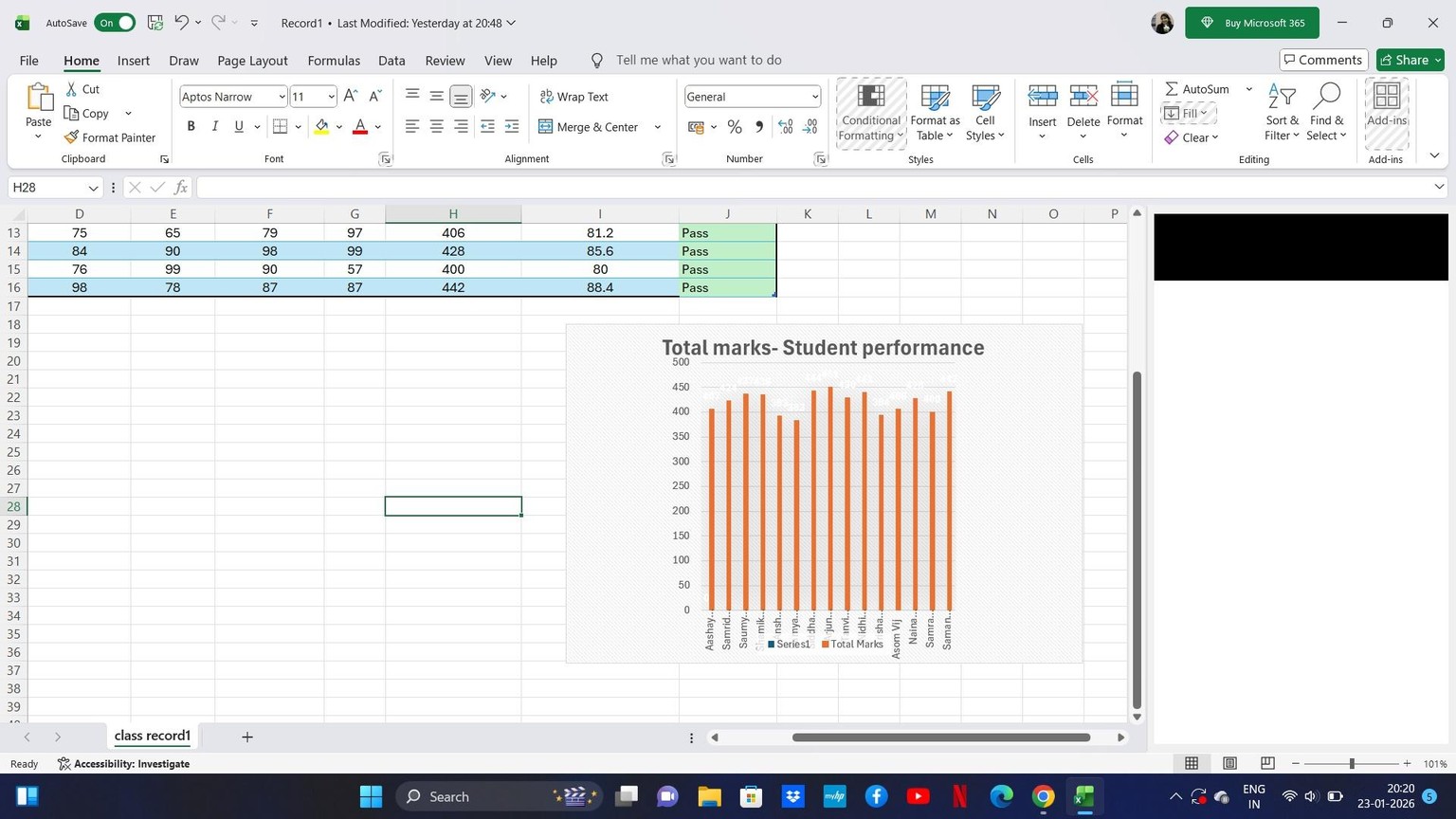Open Find & Select menu
Image resolution: width=1456 pixels, height=819 pixels.
[x=1326, y=113]
